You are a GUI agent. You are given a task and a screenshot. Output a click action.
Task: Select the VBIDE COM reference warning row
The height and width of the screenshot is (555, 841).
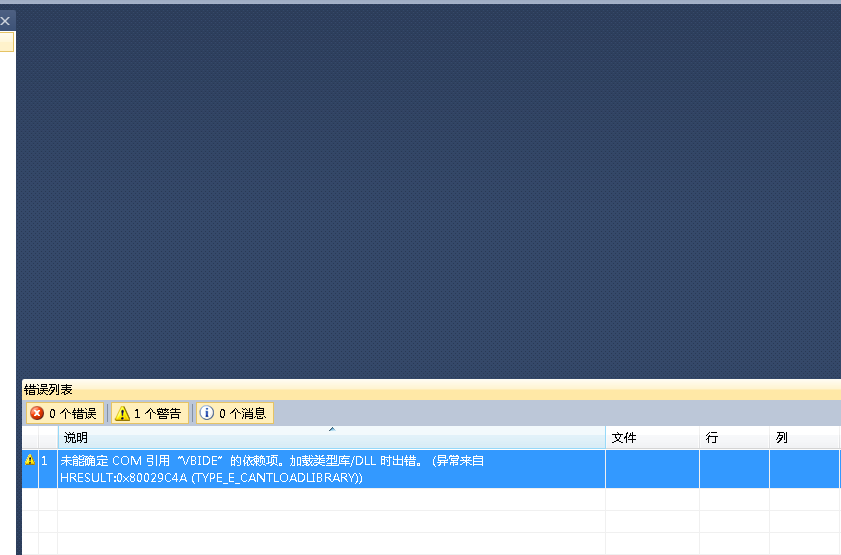[x=431, y=469]
